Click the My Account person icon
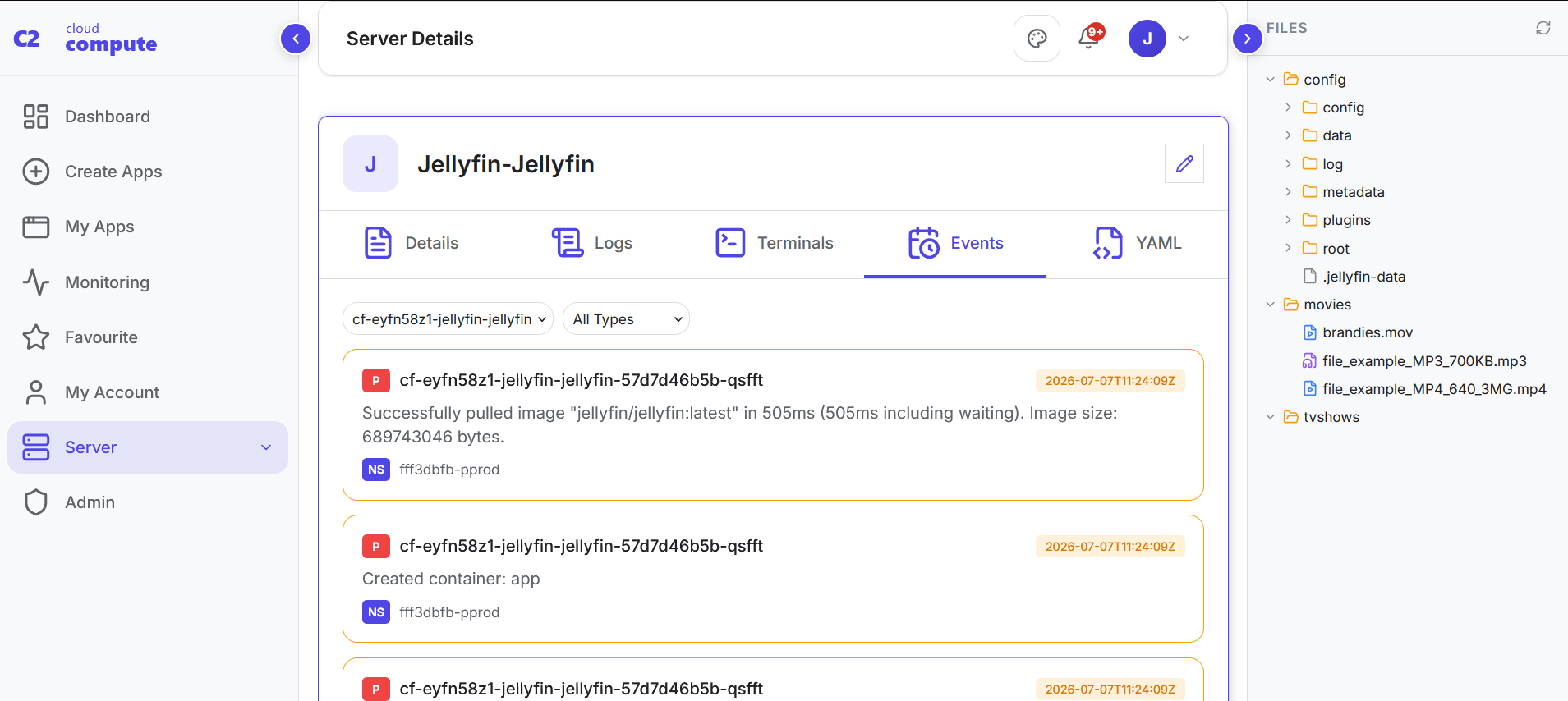The image size is (1568, 701). point(36,392)
